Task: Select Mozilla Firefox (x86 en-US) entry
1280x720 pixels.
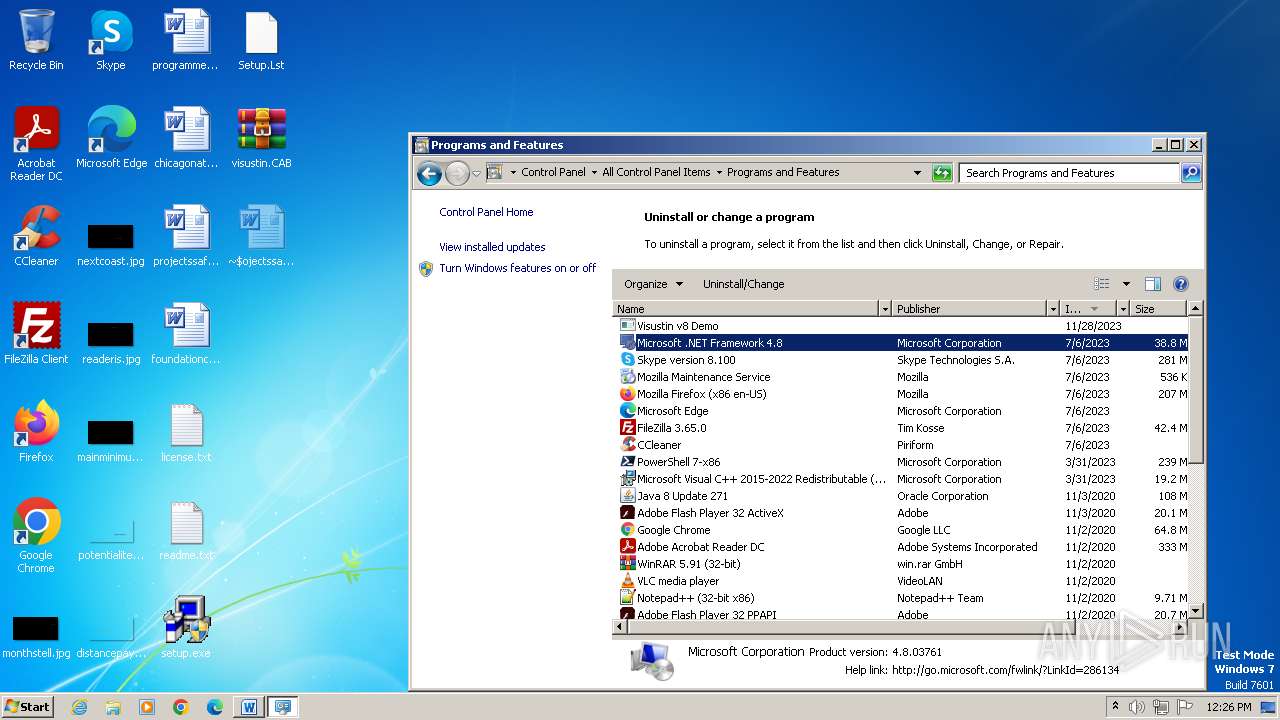Action: [900, 394]
